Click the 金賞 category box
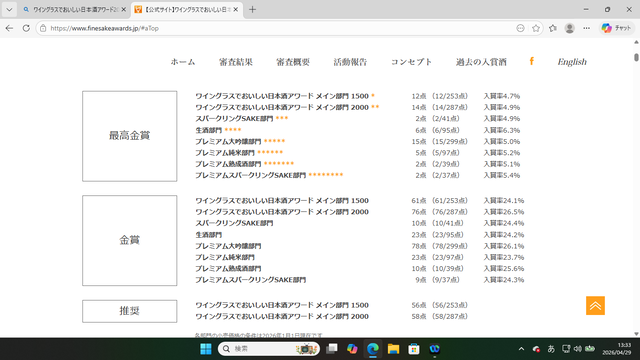Image resolution: width=640 pixels, height=360 pixels. [129, 240]
